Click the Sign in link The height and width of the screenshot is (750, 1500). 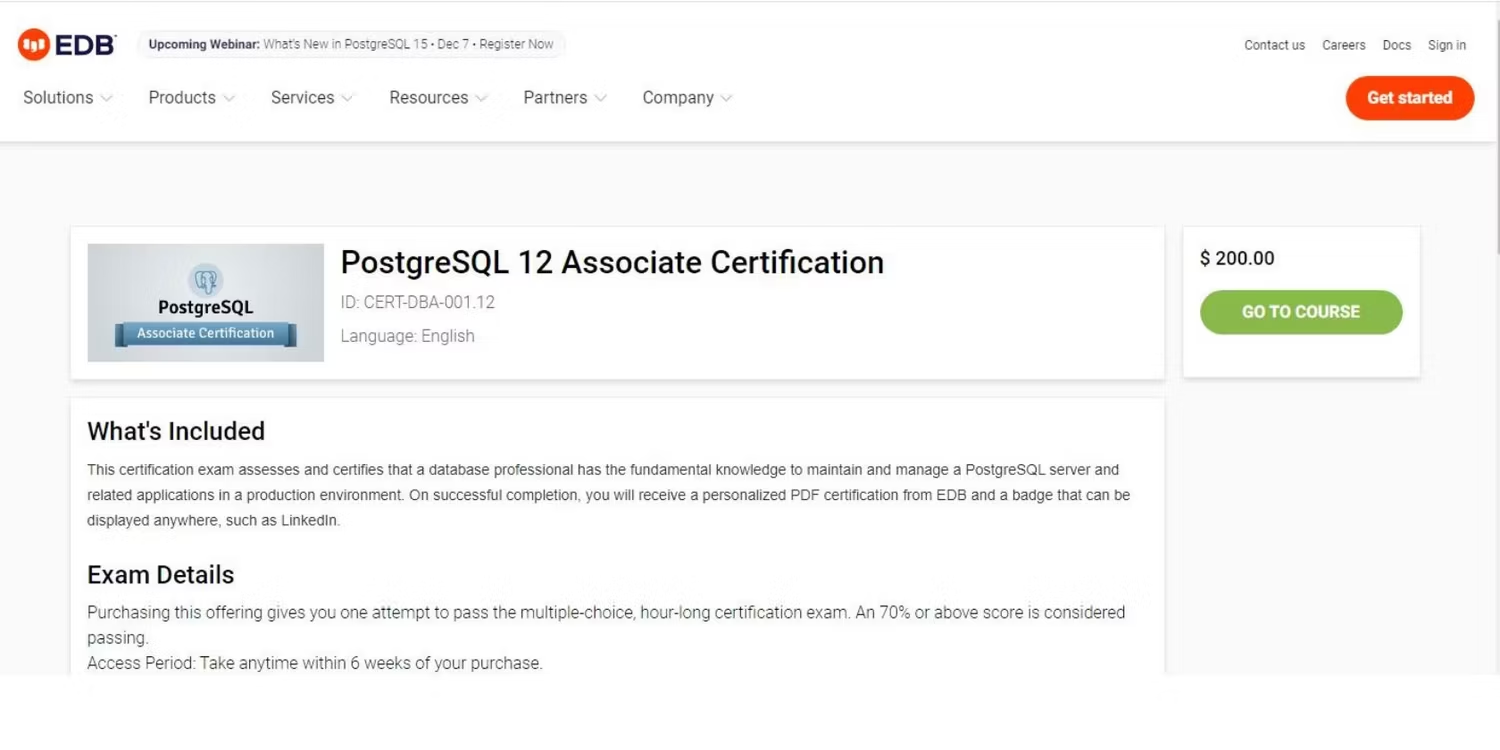tap(1447, 45)
